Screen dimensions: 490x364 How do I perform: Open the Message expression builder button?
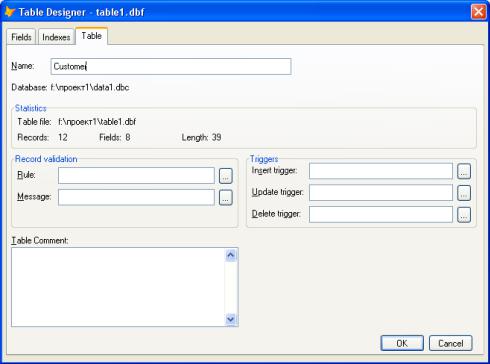coord(226,198)
